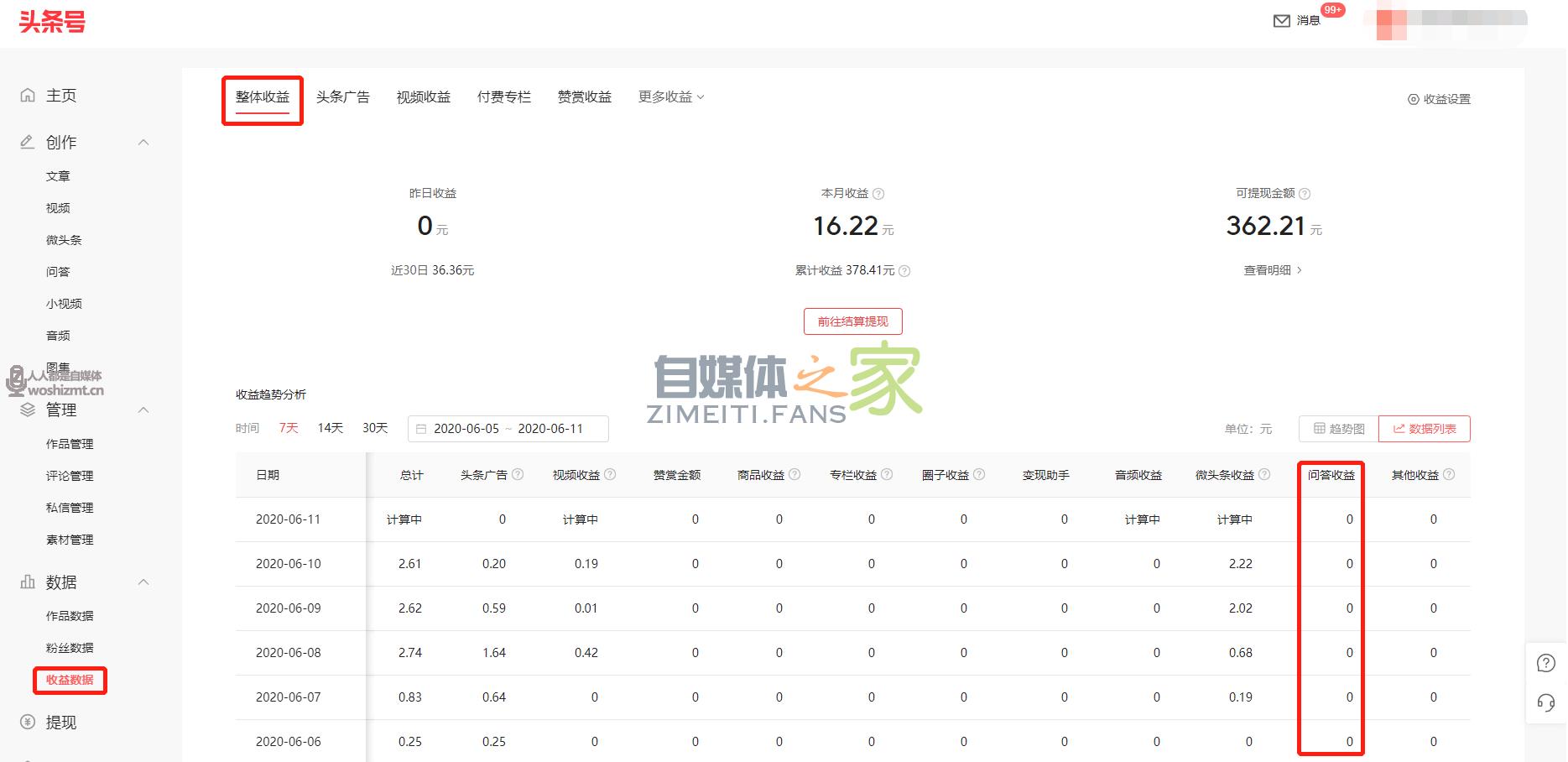The image size is (1568, 762).
Task: Collapse the 创作 section in sidebar
Action: (x=143, y=142)
